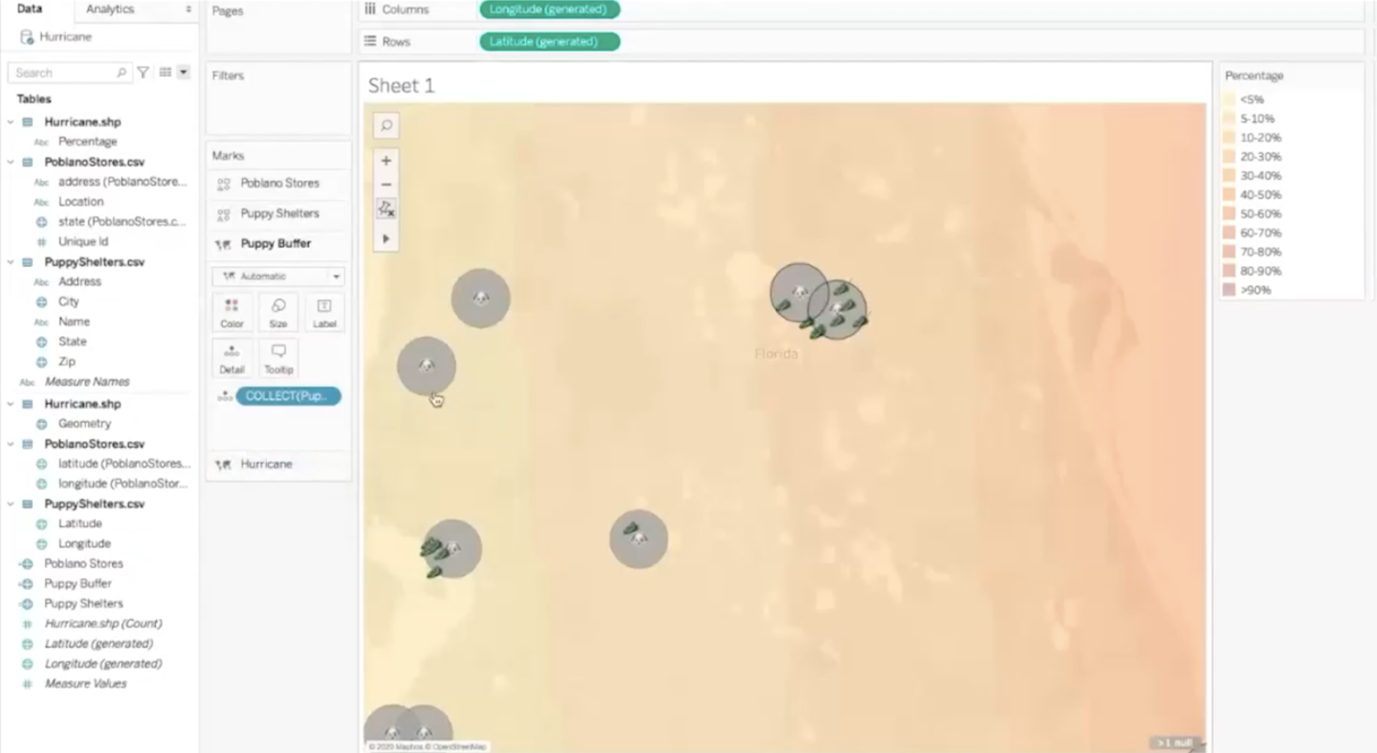This screenshot has height=753, width=1377.
Task: Open the Detail shelf on the Marks card
Action: [x=231, y=357]
